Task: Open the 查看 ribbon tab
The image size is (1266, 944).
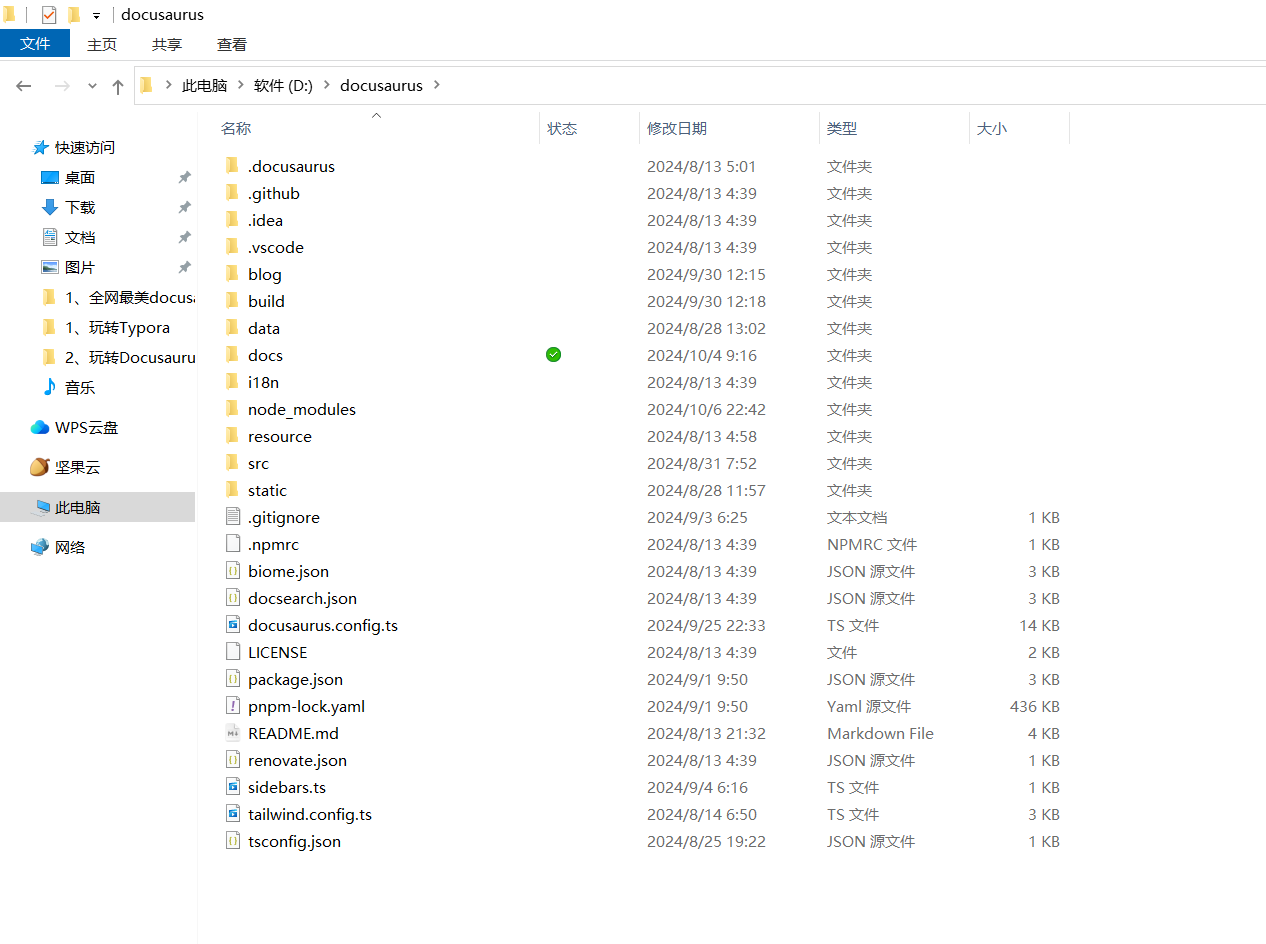Action: (232, 44)
